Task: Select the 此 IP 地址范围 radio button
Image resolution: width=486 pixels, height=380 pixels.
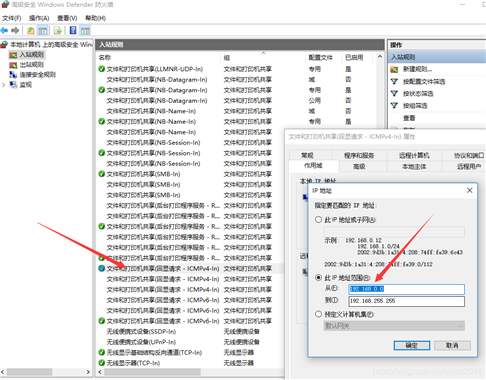Action: [x=318, y=277]
